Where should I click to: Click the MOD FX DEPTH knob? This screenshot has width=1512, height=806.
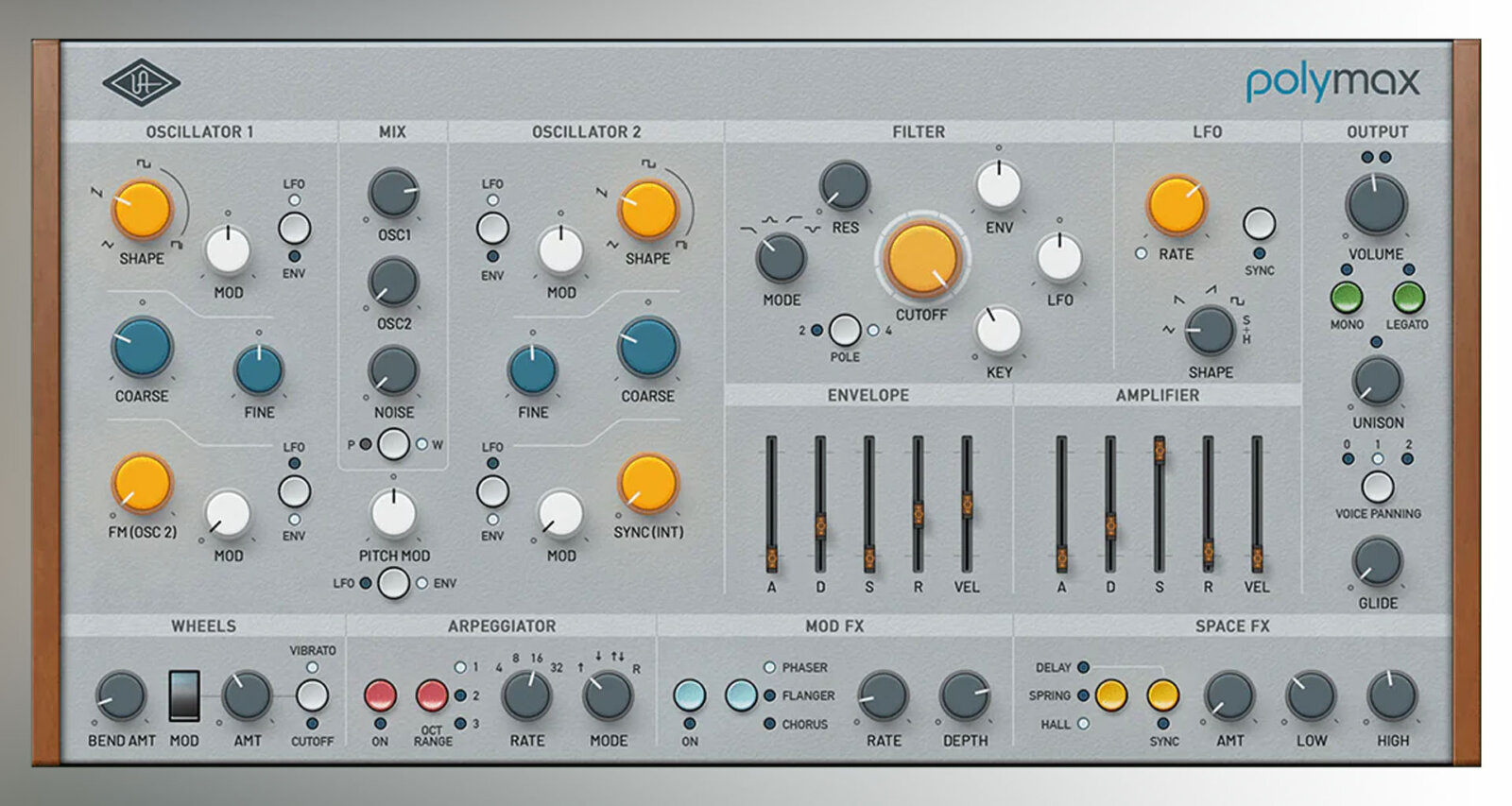[x=965, y=696]
